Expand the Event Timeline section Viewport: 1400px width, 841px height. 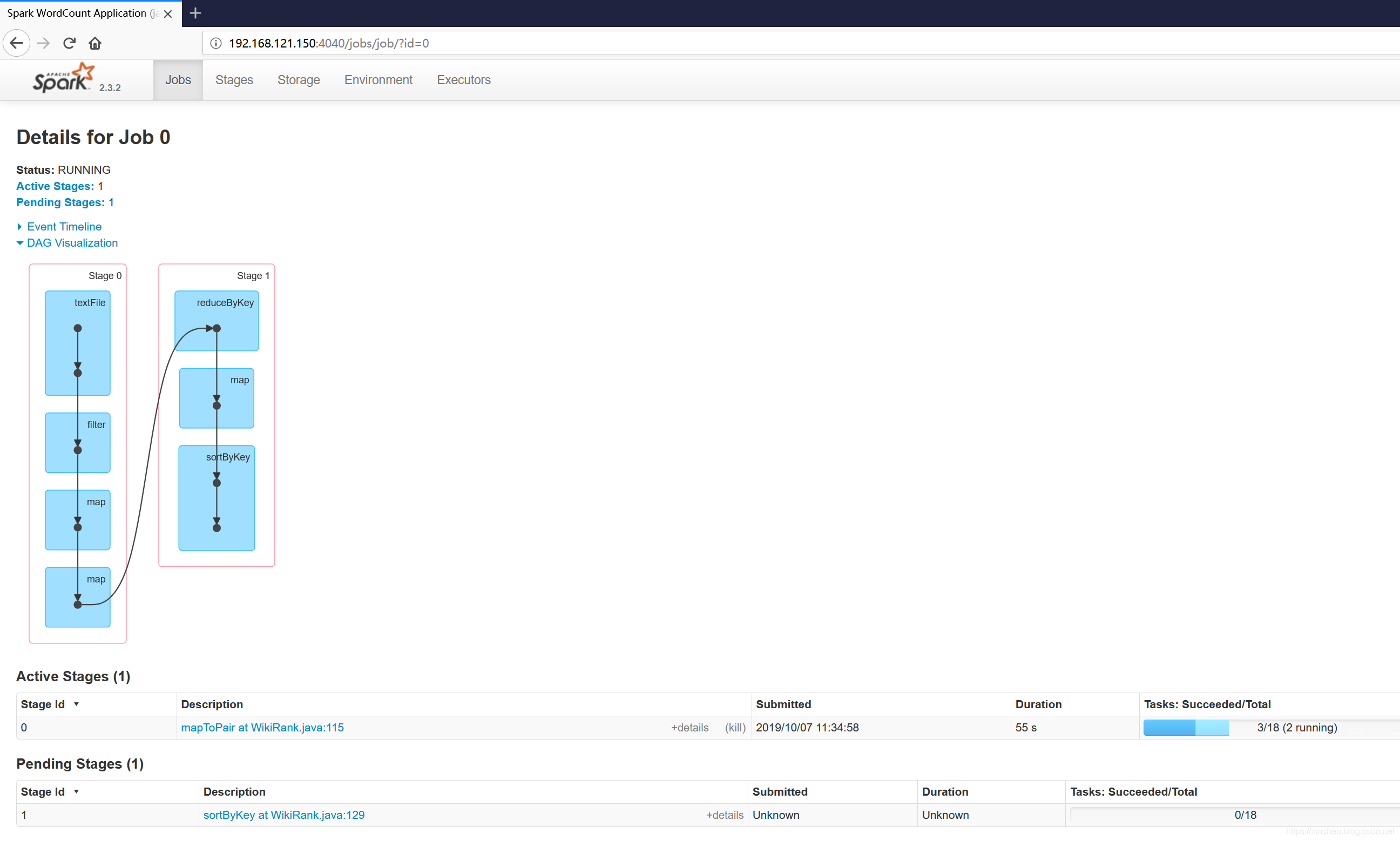click(x=64, y=227)
